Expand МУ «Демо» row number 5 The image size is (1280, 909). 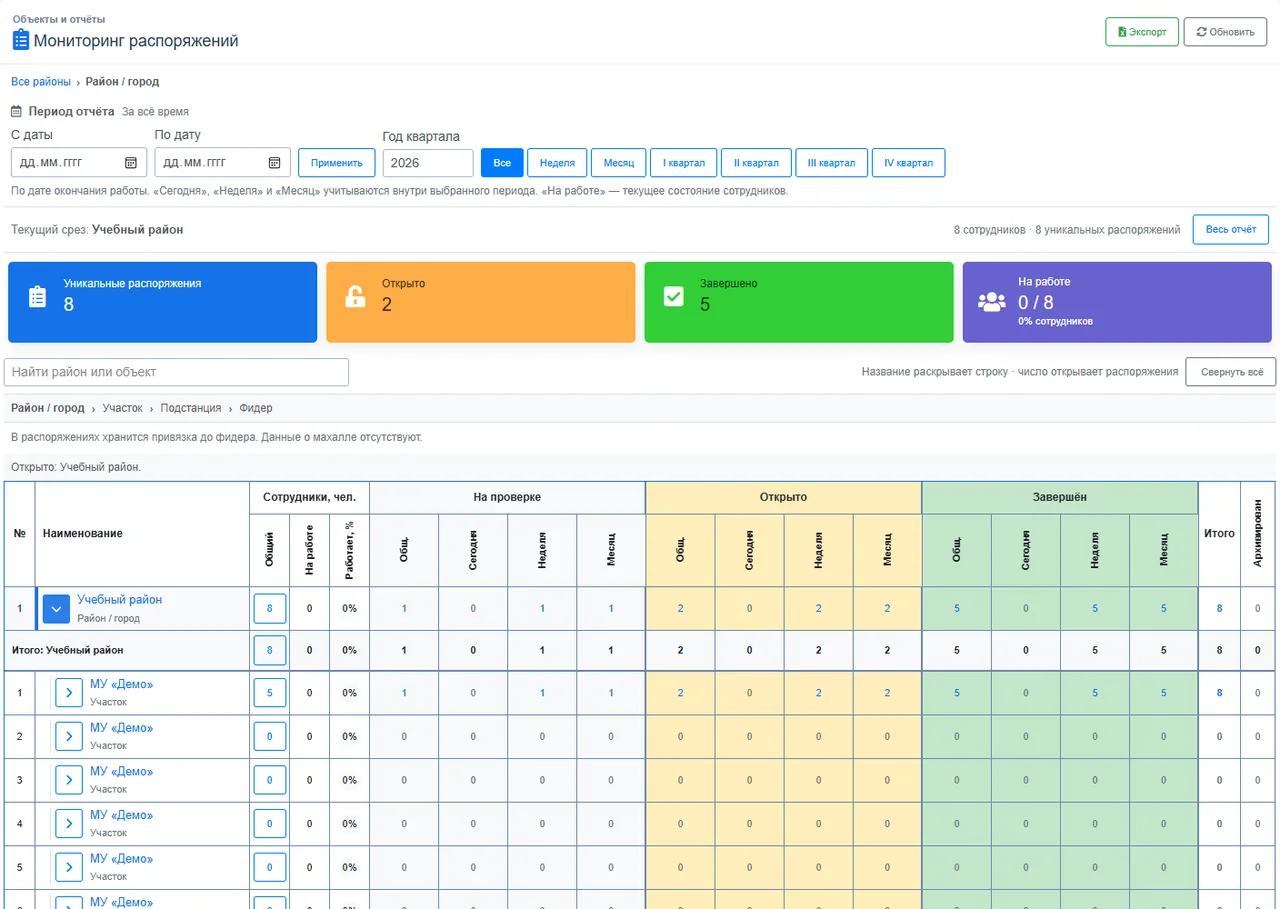68,867
